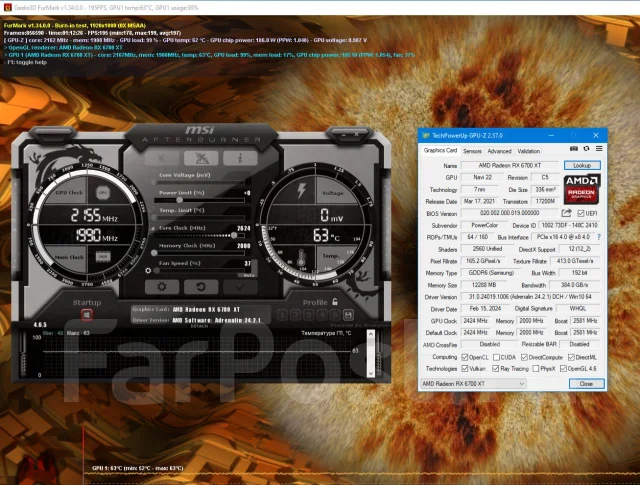This screenshot has height=485, width=640.
Task: Click the up arrow of the monitoring graph scrollbar
Action: click(371, 334)
